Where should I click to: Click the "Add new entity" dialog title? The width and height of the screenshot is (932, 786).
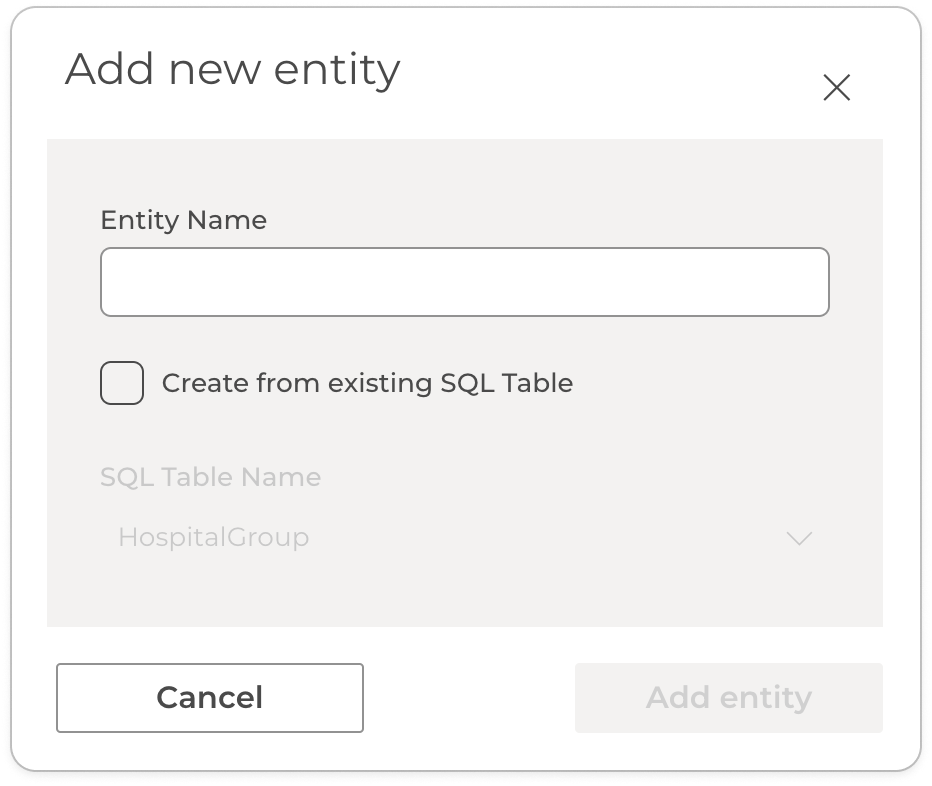point(232,70)
